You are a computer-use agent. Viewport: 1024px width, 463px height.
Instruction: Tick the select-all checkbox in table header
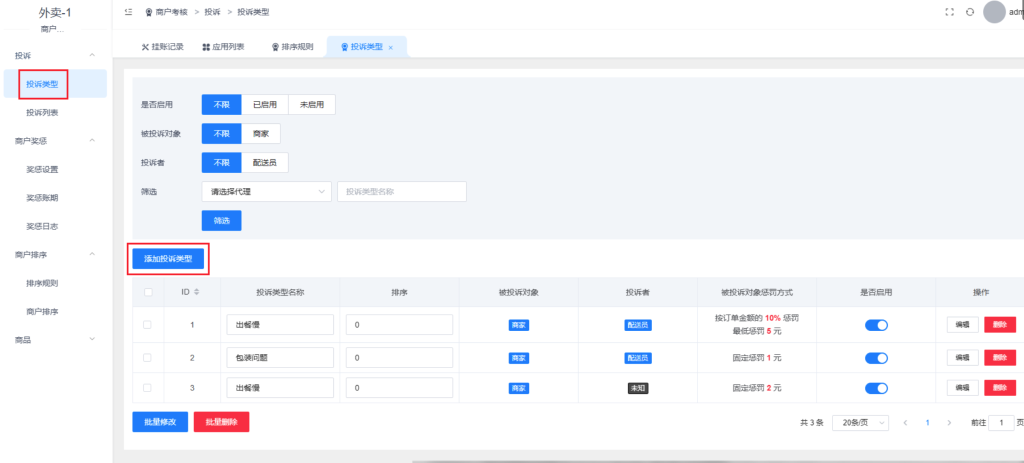coord(148,292)
